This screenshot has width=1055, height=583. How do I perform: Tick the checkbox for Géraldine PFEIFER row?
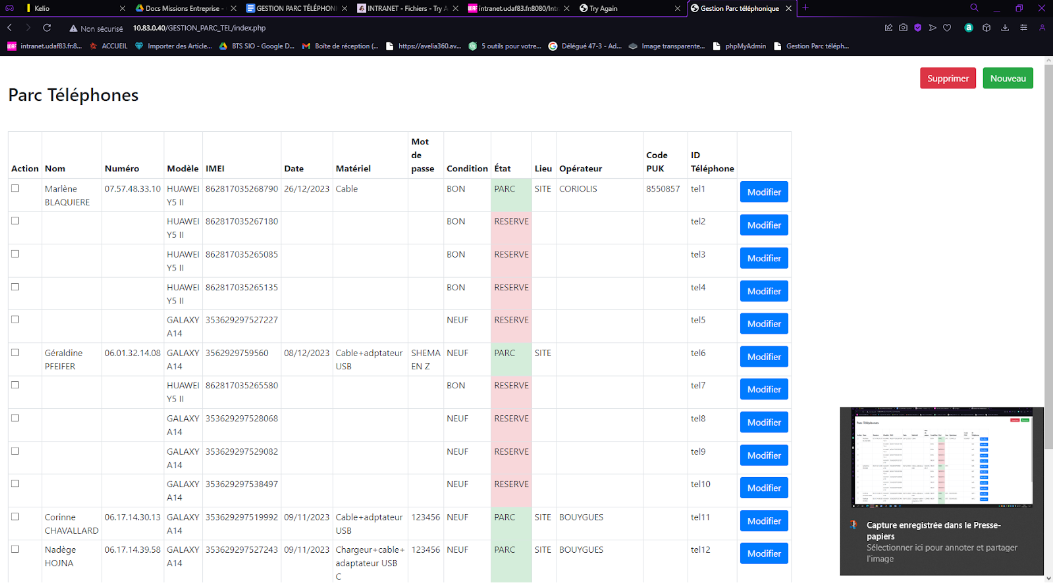tap(15, 353)
